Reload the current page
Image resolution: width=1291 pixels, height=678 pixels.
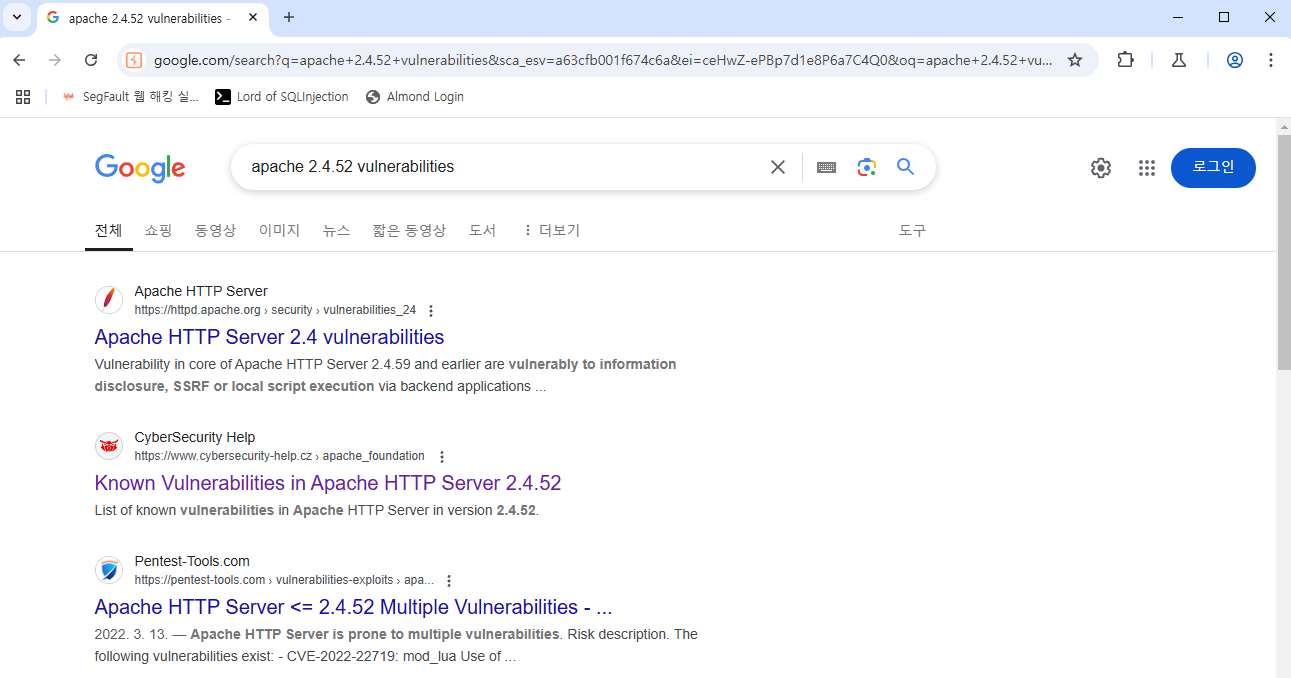point(91,60)
